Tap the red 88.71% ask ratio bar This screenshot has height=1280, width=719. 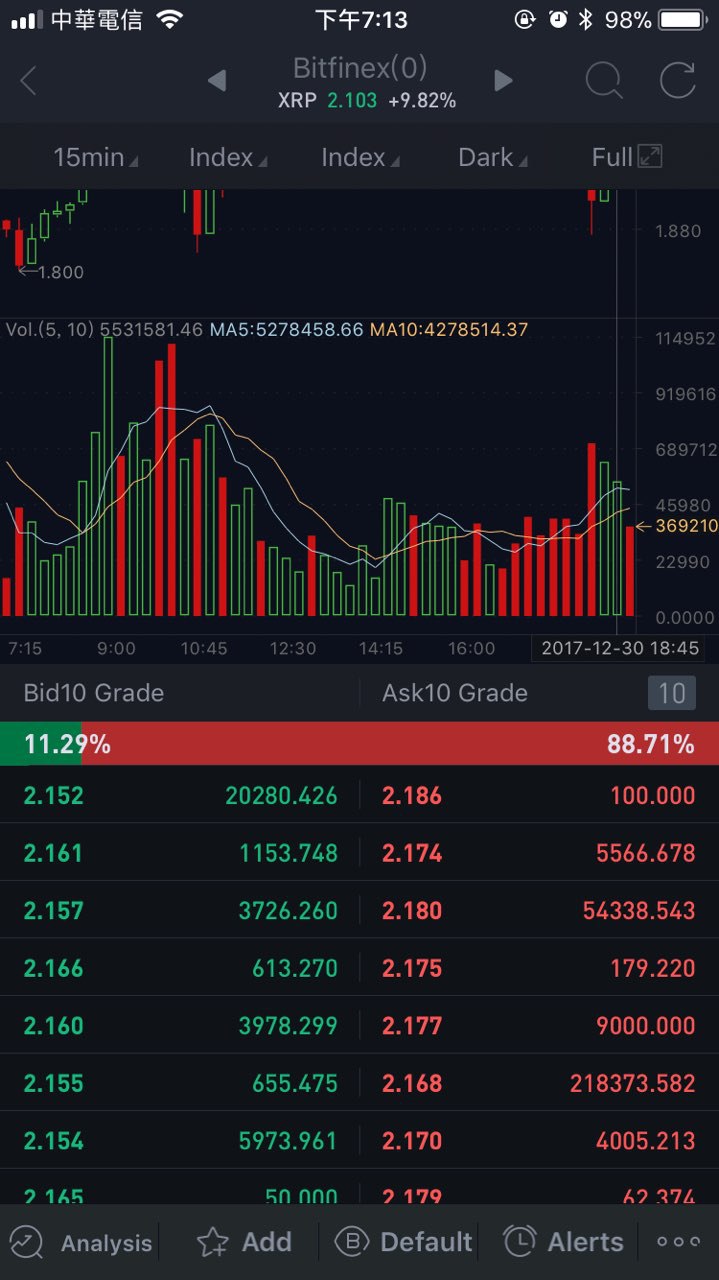point(400,744)
